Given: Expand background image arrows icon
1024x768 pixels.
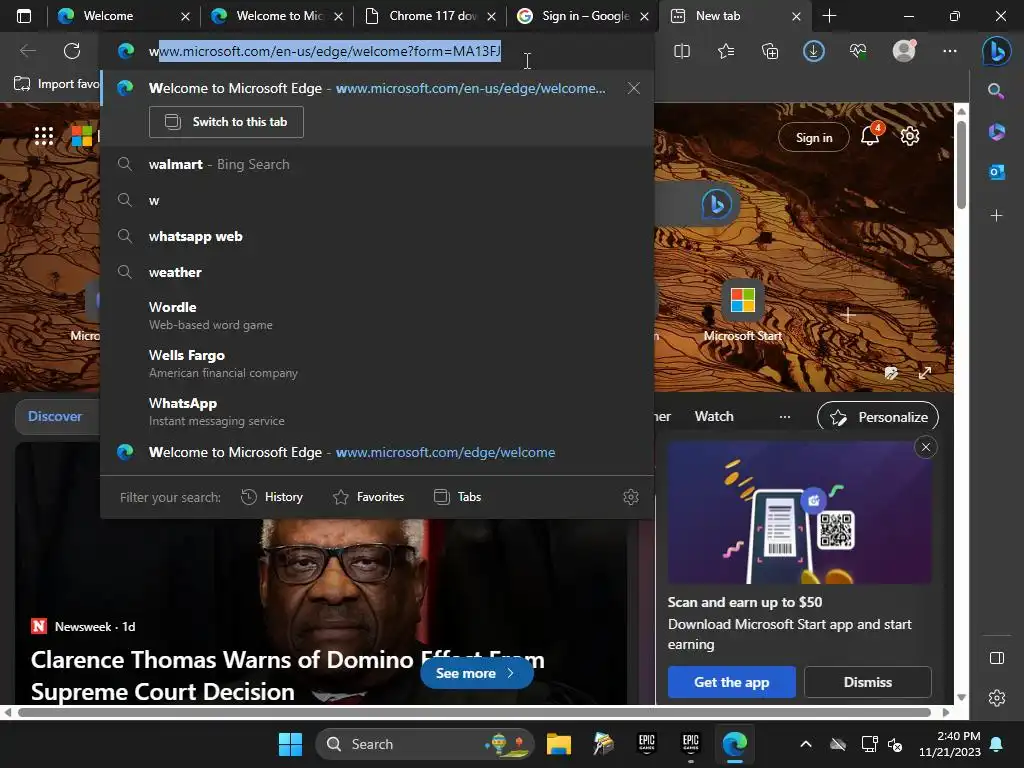Looking at the screenshot, I should click(x=925, y=373).
